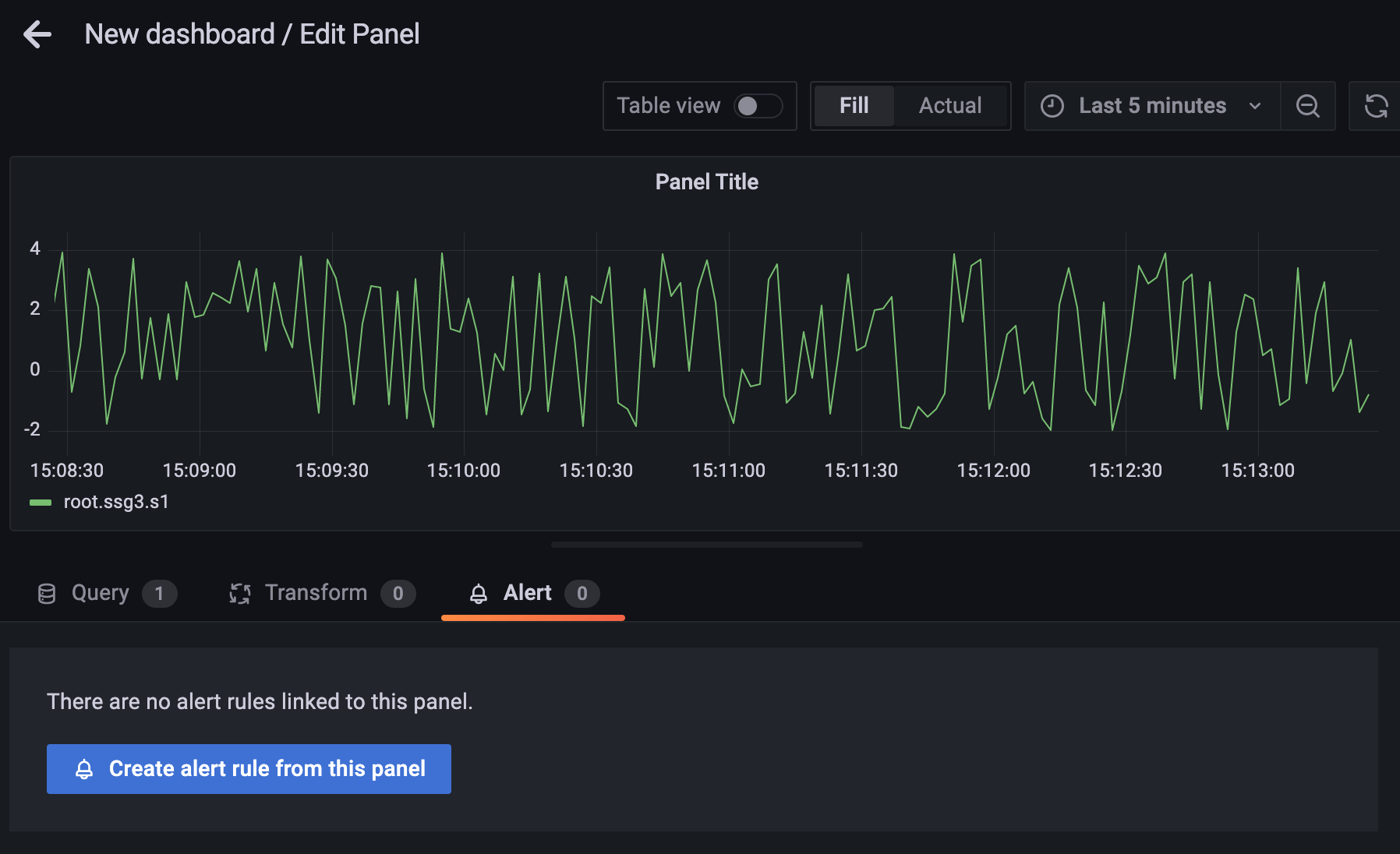
Task: Click the database icon beside Query
Action: click(47, 594)
